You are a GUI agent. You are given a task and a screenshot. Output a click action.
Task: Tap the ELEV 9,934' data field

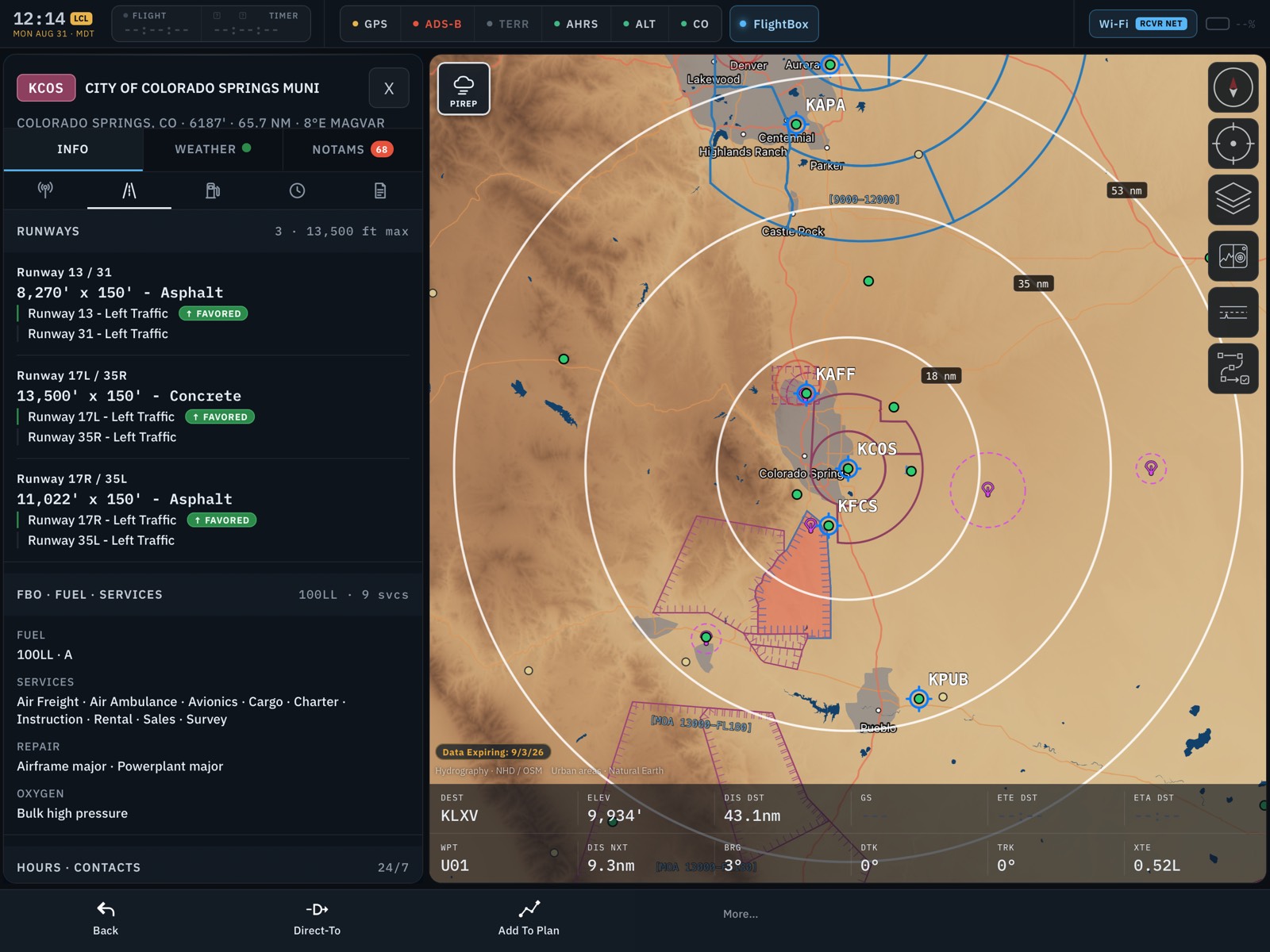[x=645, y=809]
